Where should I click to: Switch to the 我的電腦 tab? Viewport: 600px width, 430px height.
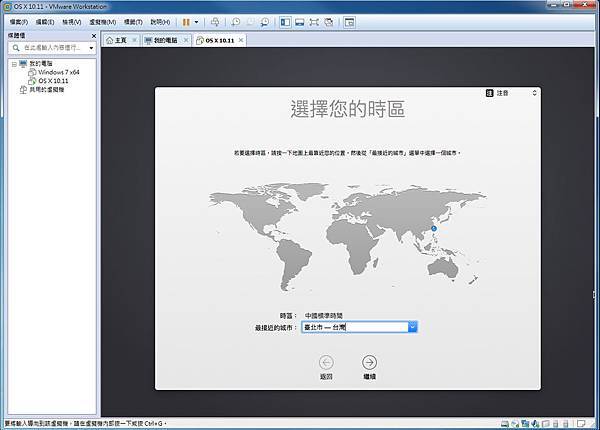[163, 40]
